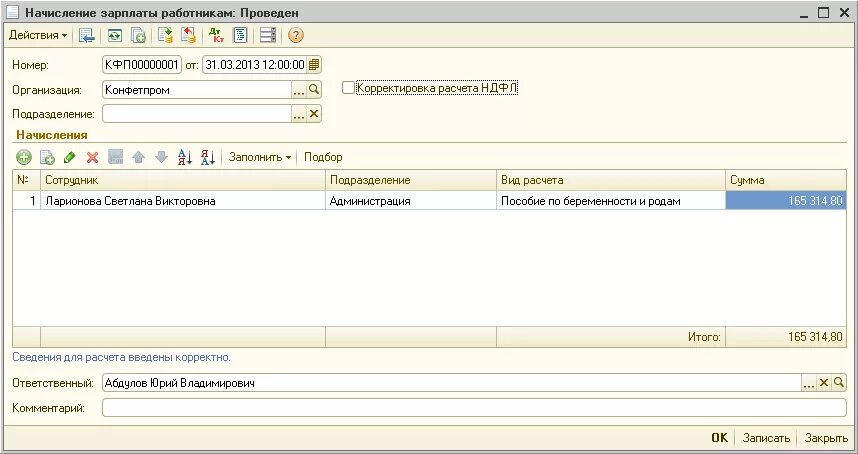This screenshot has width=858, height=454.
Task: Click ellipsis select button for Ответственный
Action: 809,383
